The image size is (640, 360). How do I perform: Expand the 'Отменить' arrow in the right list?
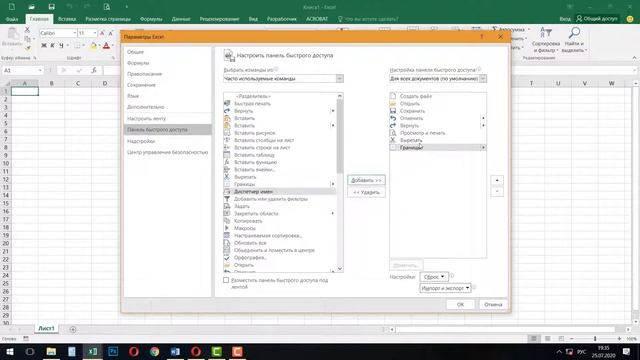pos(483,118)
